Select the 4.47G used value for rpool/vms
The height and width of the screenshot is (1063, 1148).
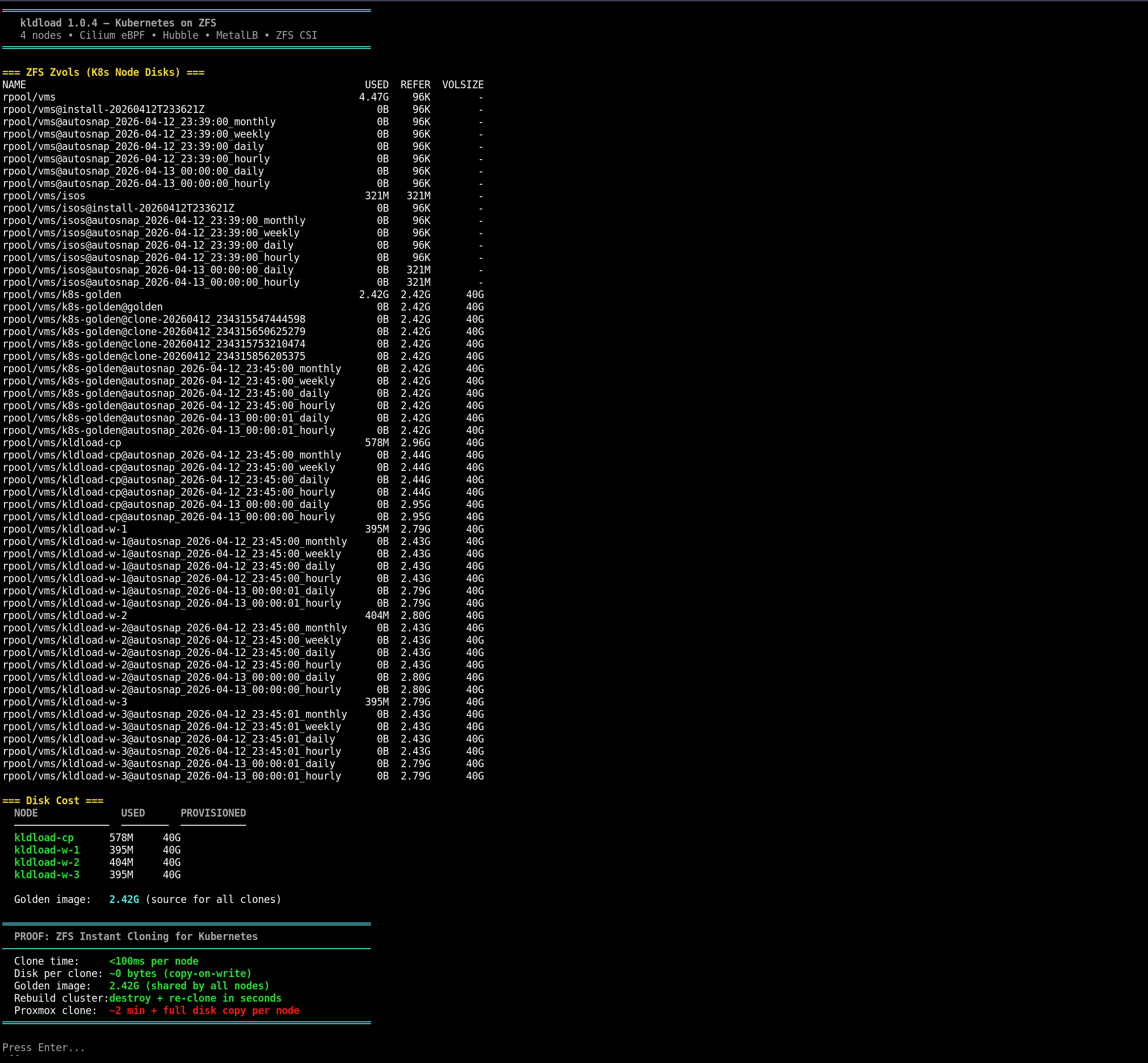point(374,97)
